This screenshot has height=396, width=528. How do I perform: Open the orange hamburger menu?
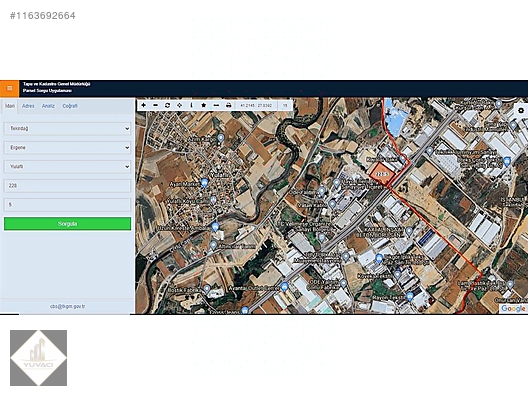tap(9, 89)
